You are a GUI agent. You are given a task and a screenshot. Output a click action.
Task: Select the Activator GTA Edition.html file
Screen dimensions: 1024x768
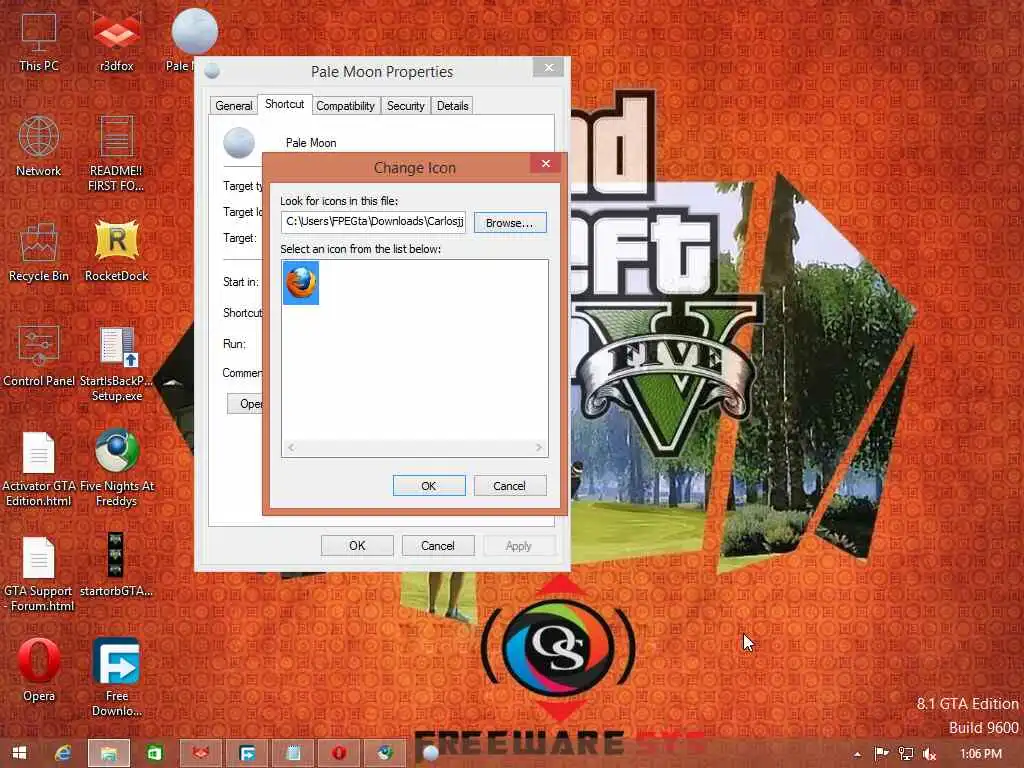pos(39,469)
